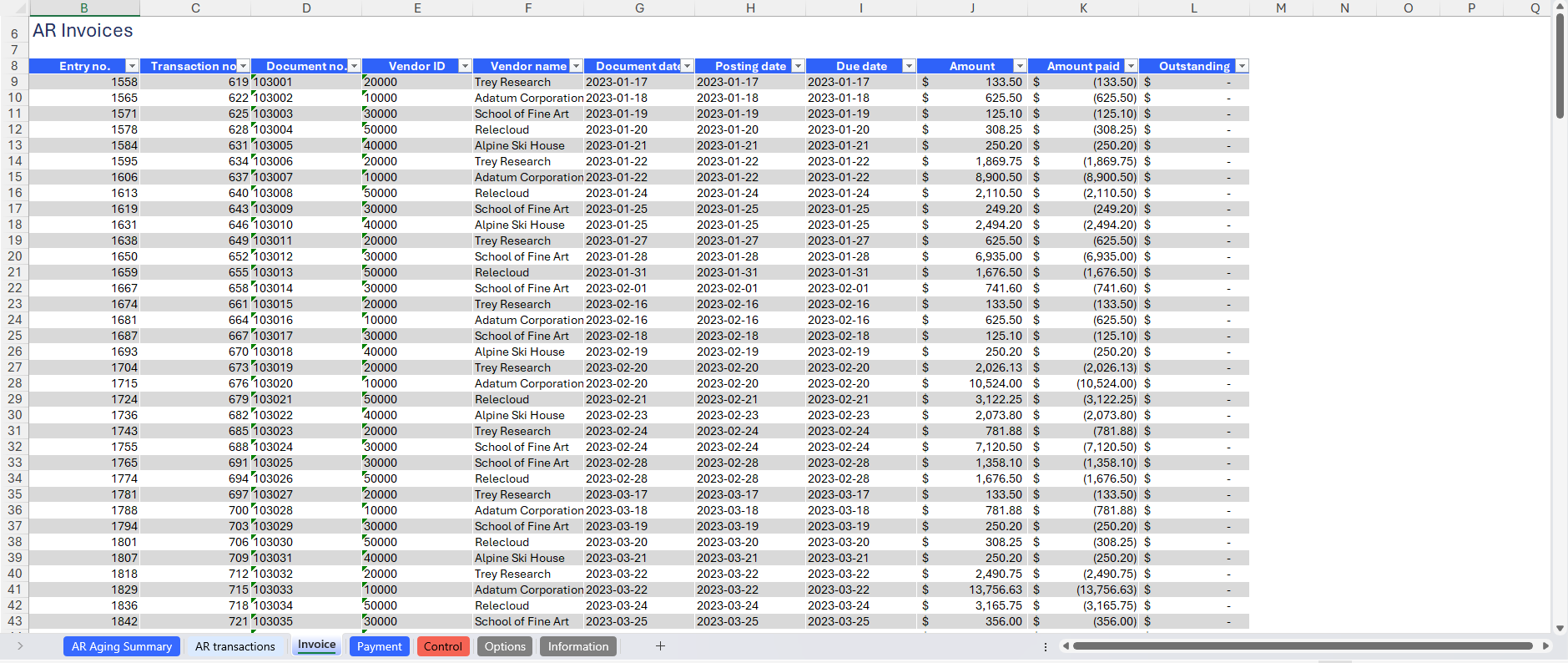
Task: Open the Amount column filter dropdown
Action: 1020,66
